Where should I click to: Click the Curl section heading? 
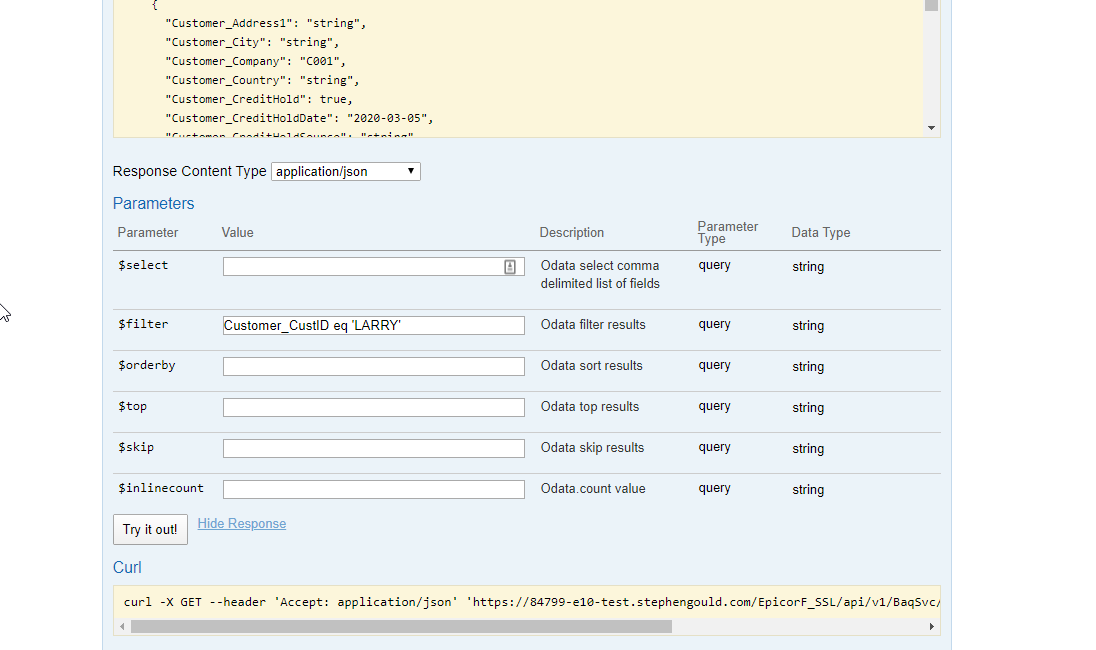(x=127, y=568)
